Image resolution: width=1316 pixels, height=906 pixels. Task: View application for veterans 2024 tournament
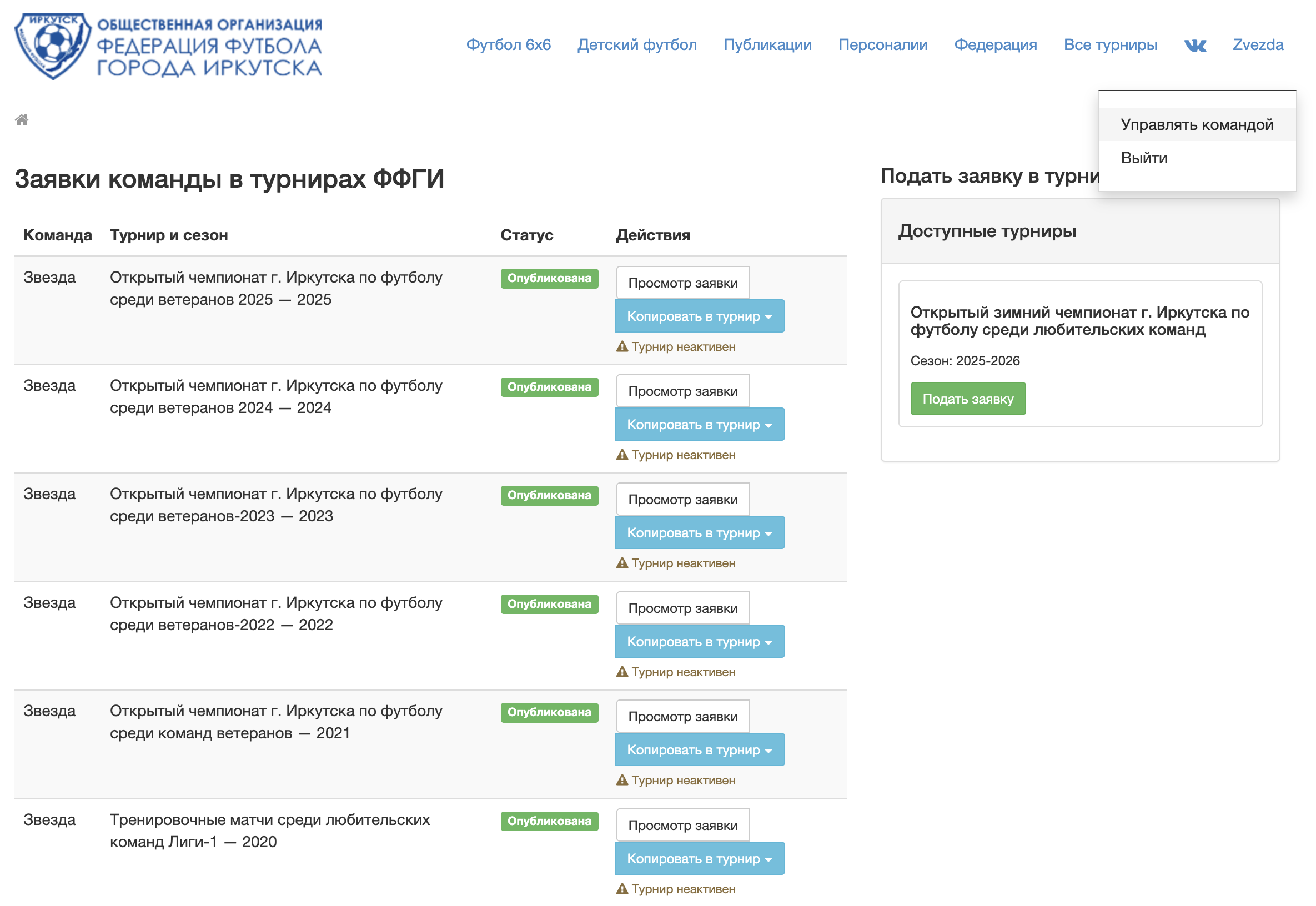click(x=682, y=391)
